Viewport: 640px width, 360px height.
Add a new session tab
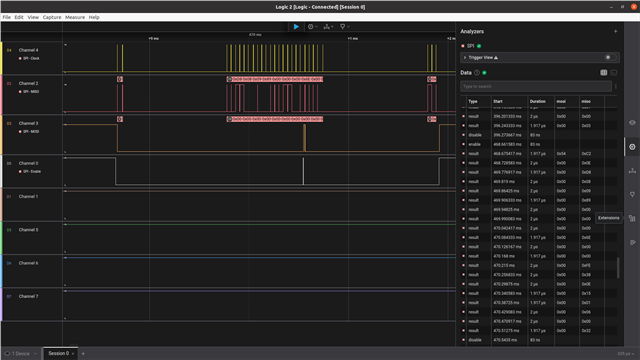83,353
